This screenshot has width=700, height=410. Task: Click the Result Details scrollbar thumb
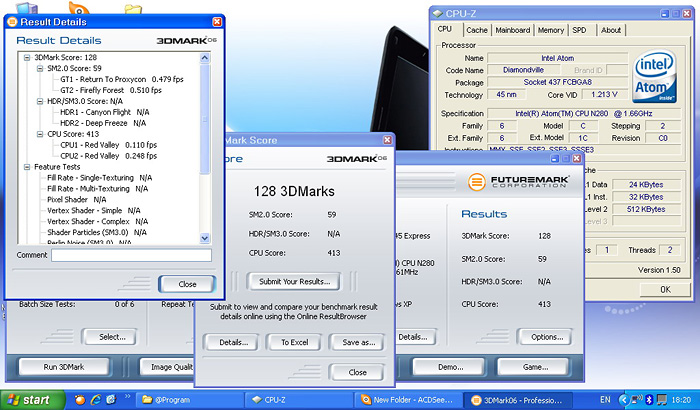coord(204,119)
